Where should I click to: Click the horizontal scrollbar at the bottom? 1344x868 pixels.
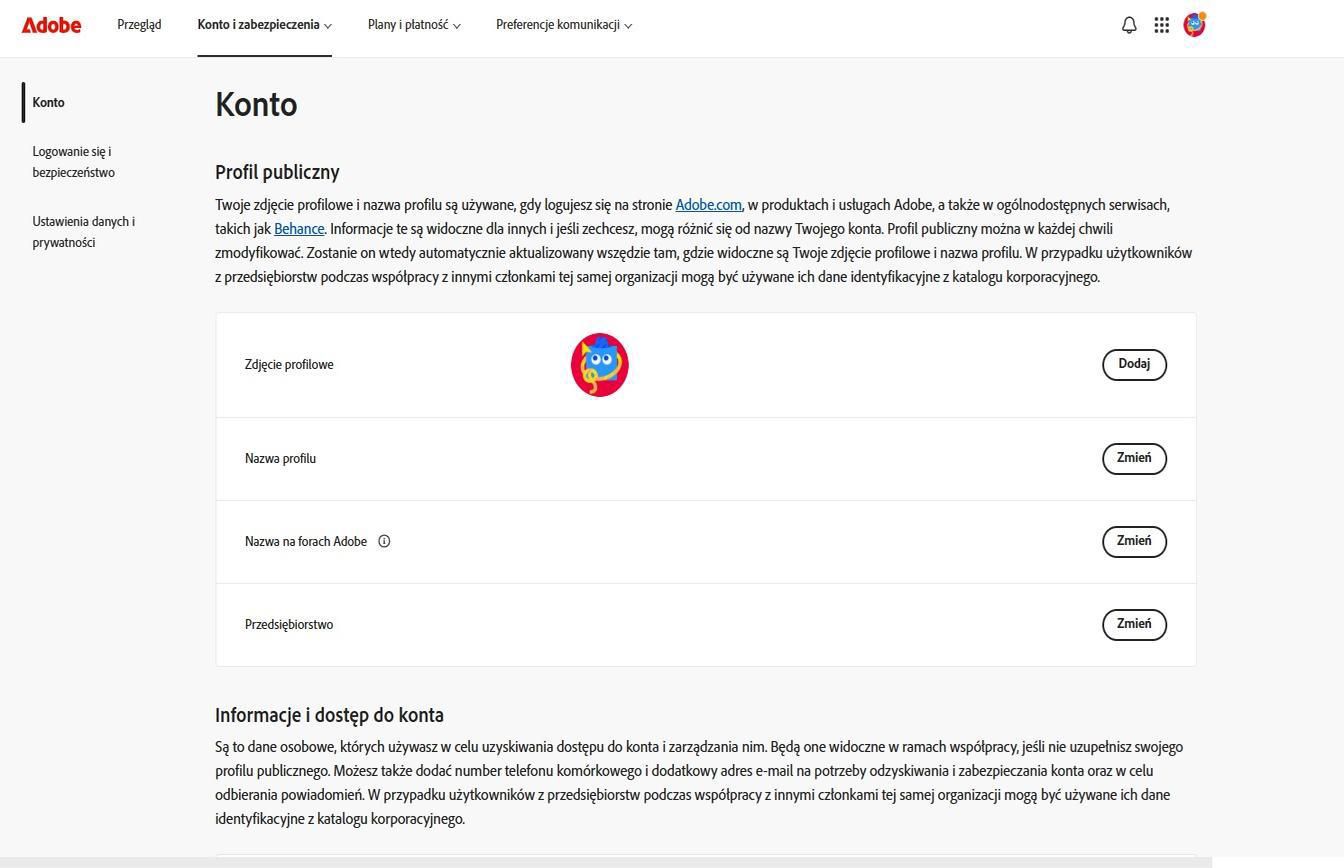605,862
